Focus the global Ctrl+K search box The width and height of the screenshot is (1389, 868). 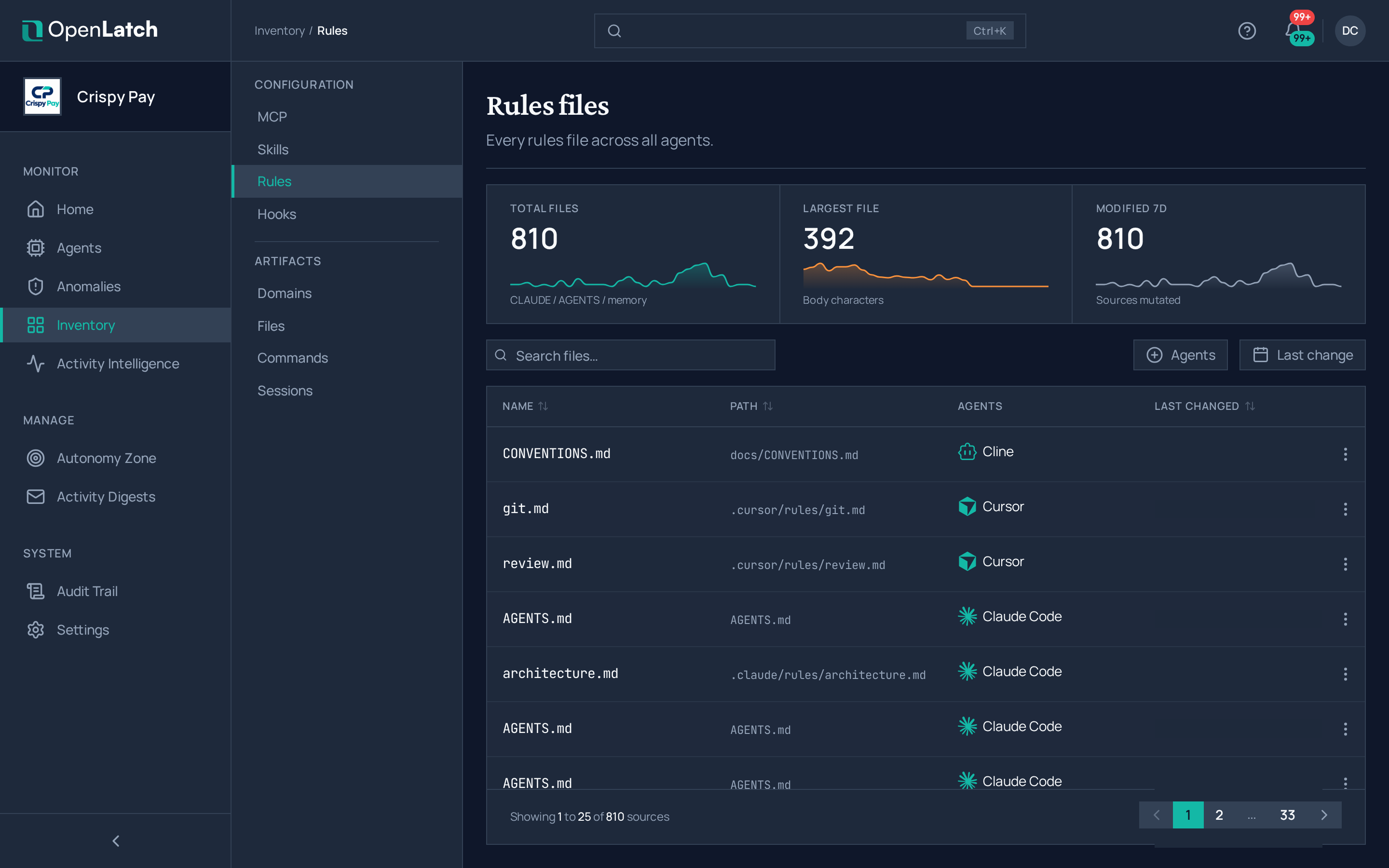[x=809, y=31]
